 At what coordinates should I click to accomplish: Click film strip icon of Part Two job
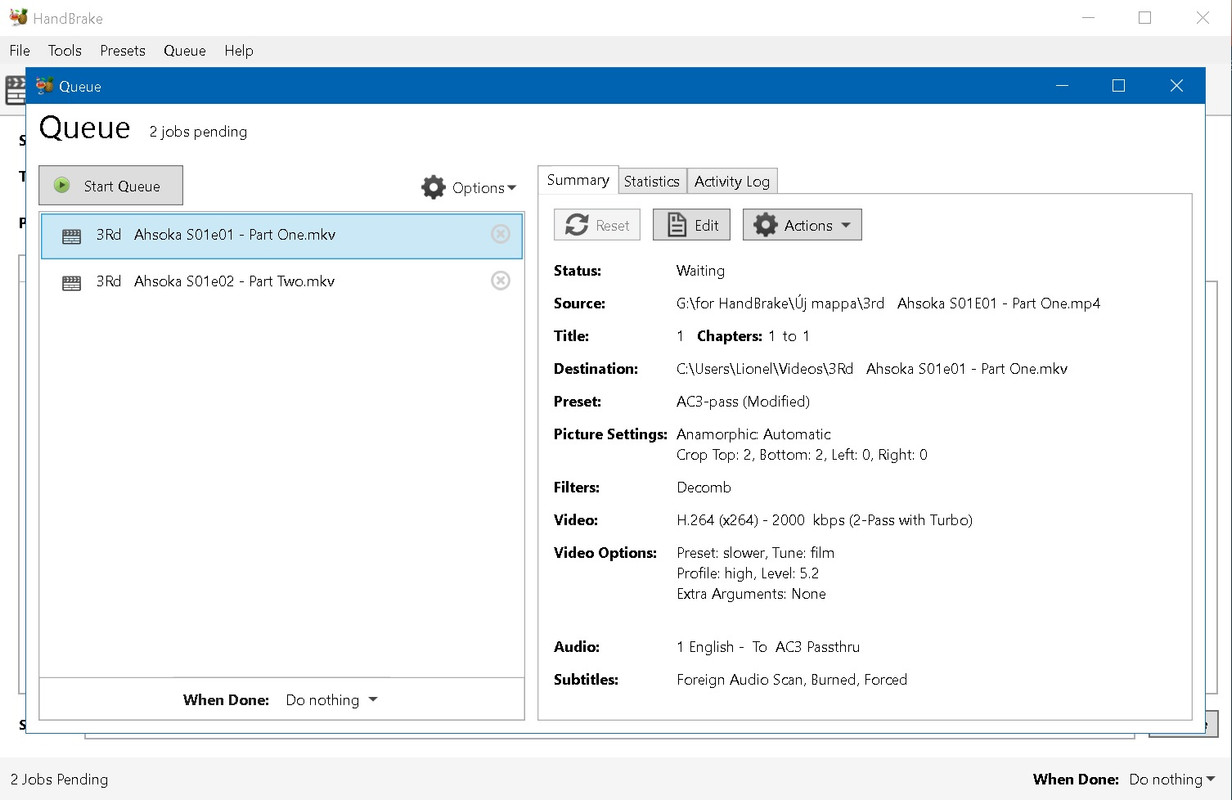click(71, 284)
